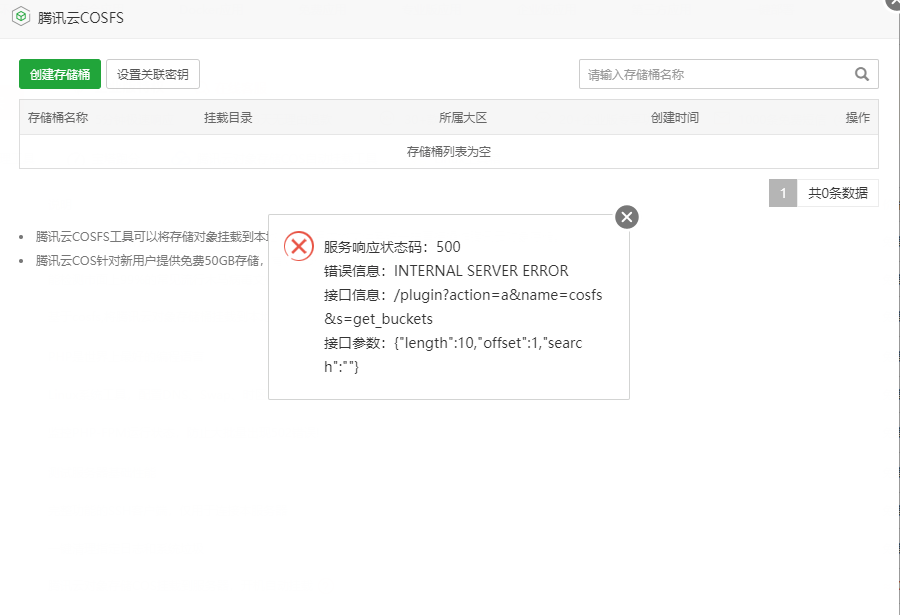Viewport: 900px width, 615px height.
Task: Click the COSFS工具 description bullet
Action: point(152,237)
